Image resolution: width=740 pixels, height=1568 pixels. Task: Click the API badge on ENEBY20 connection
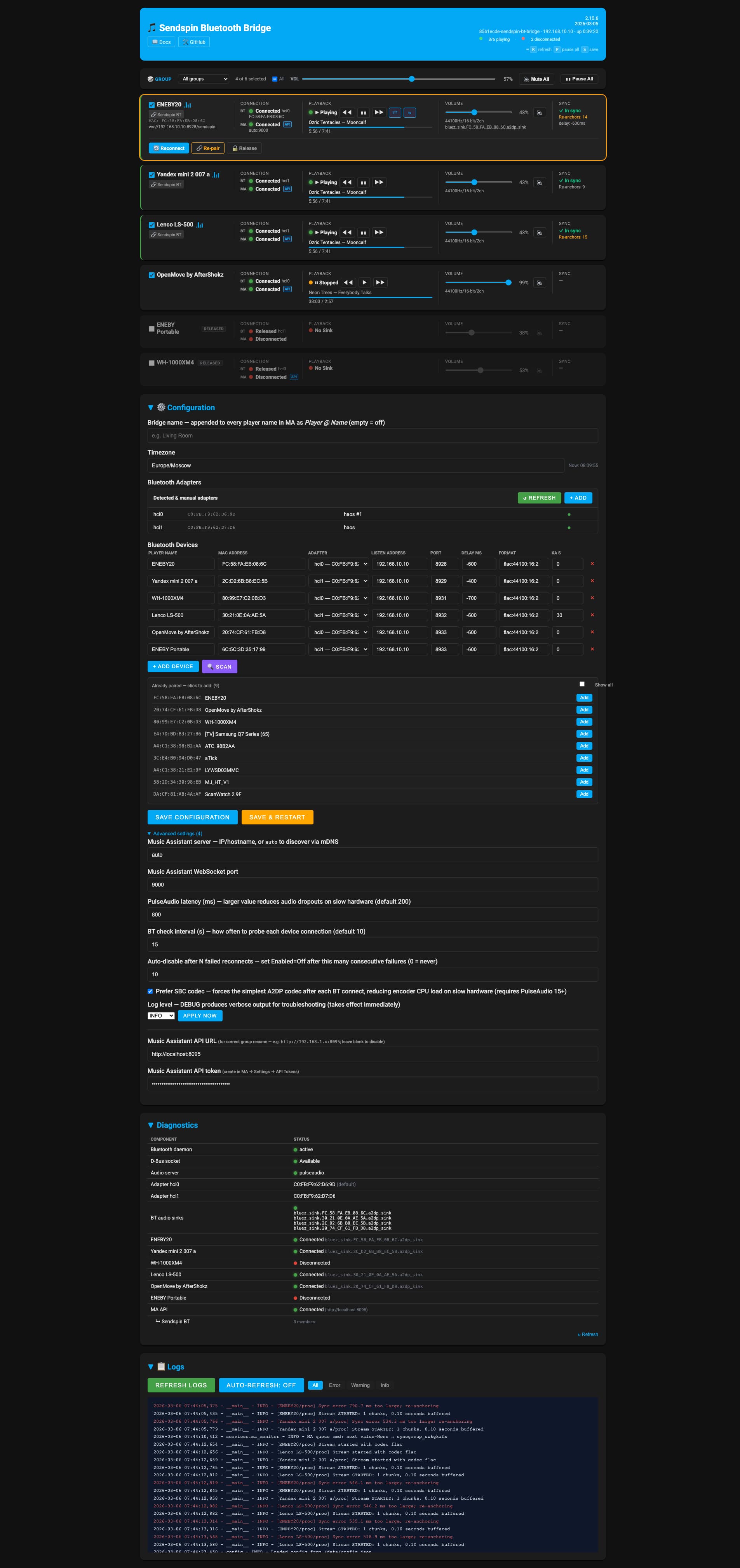(x=287, y=124)
